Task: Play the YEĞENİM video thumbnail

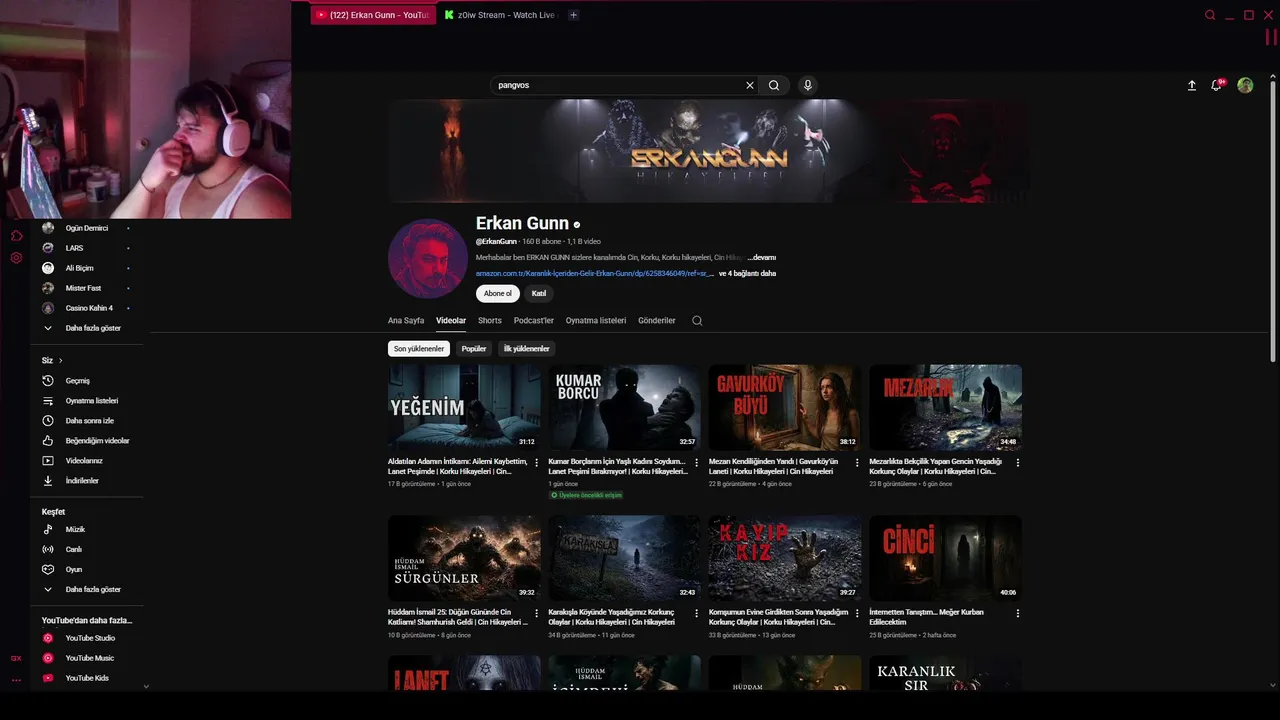Action: pyautogui.click(x=464, y=407)
